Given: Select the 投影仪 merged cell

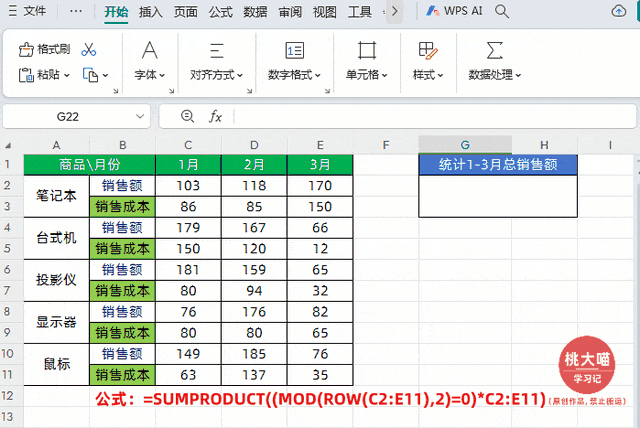Looking at the screenshot, I should 56,280.
